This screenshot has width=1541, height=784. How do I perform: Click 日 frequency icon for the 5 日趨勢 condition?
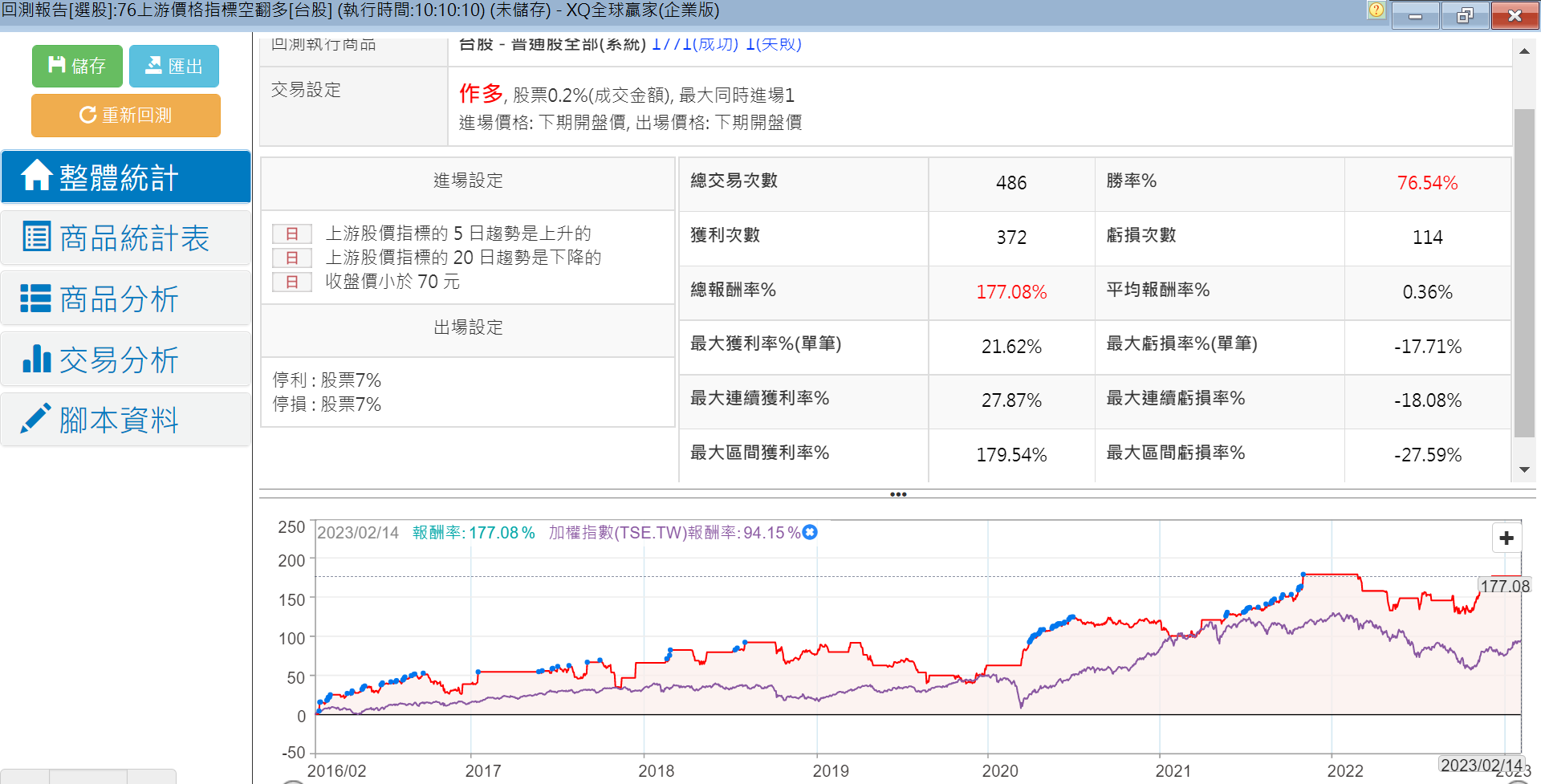tap(291, 234)
